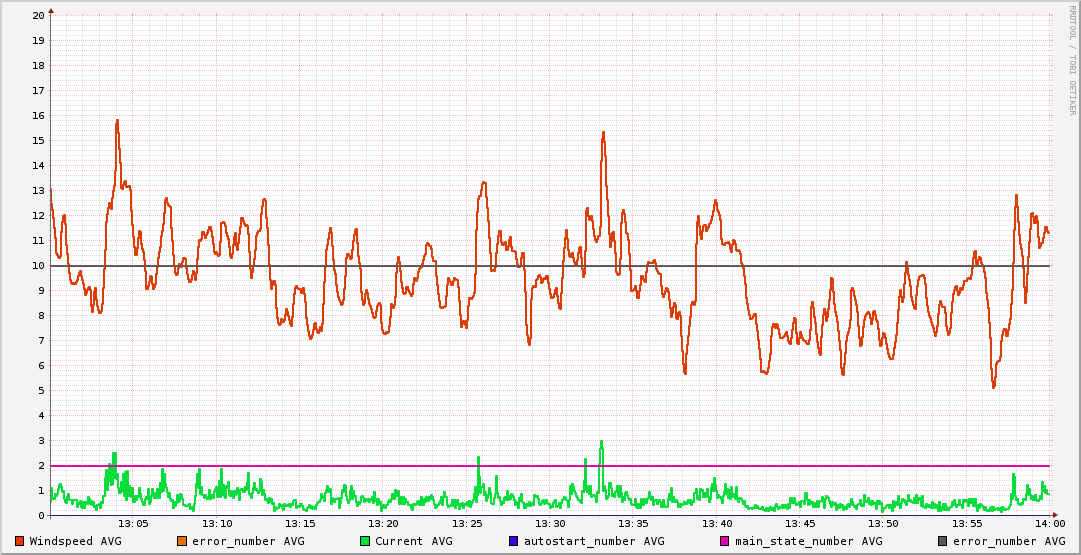This screenshot has width=1081, height=555.
Task: Select the Windspeed AVG legend label
Action: pos(75,541)
